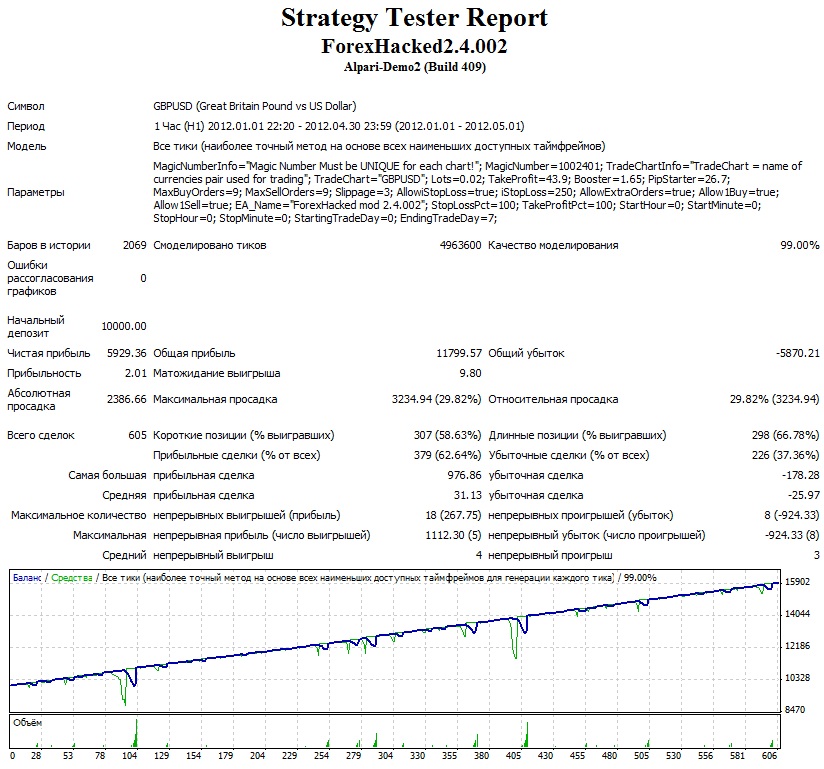This screenshot has height=769, width=824.
Task: Click Alpari-Demo2 (Build 409) subtitle
Action: coord(415,67)
